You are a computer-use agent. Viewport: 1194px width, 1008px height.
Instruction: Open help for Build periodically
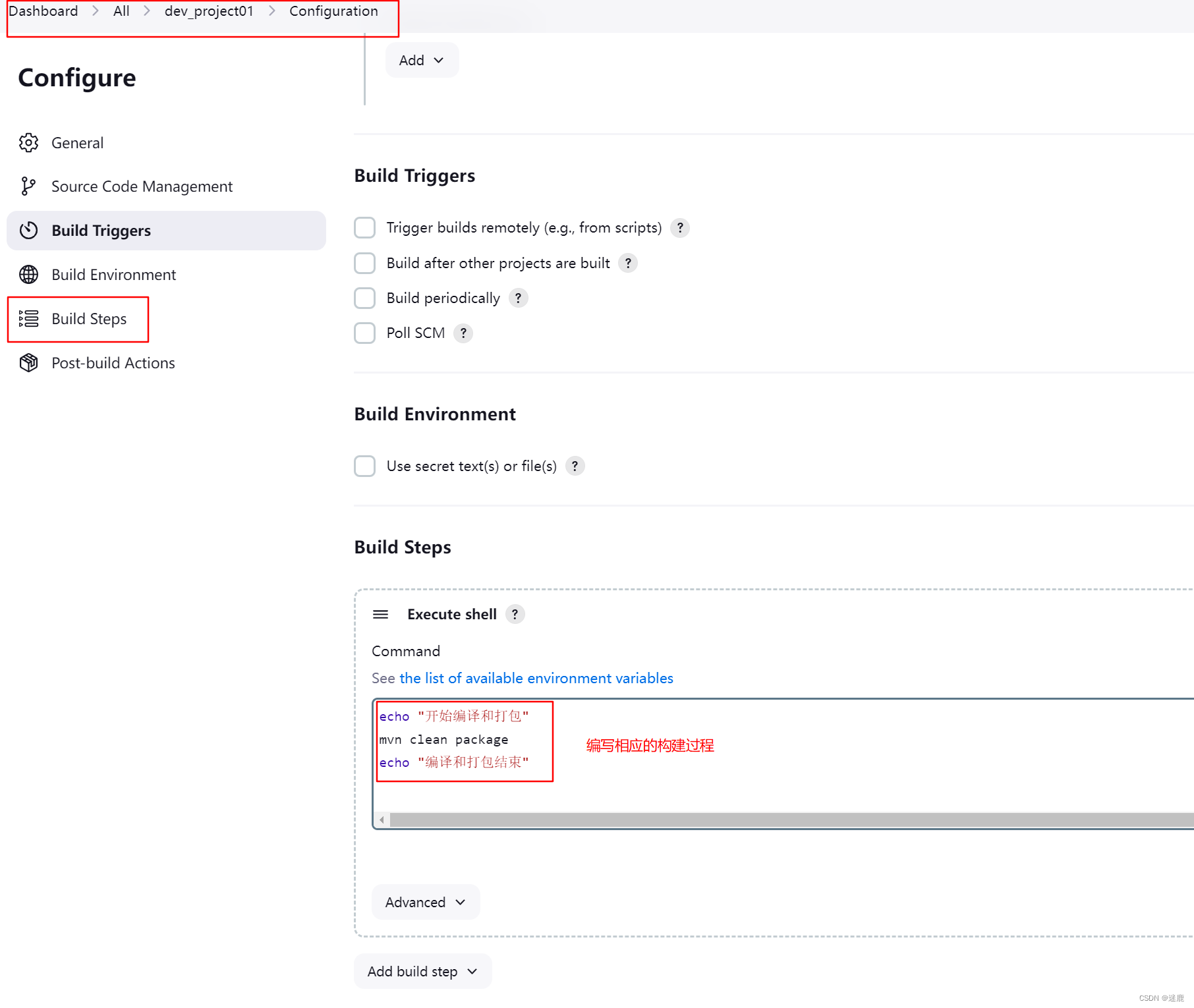(519, 298)
